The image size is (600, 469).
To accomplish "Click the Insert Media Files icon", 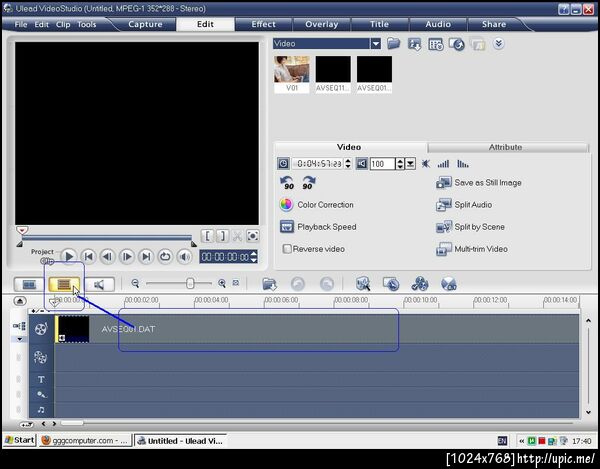I will coord(269,284).
